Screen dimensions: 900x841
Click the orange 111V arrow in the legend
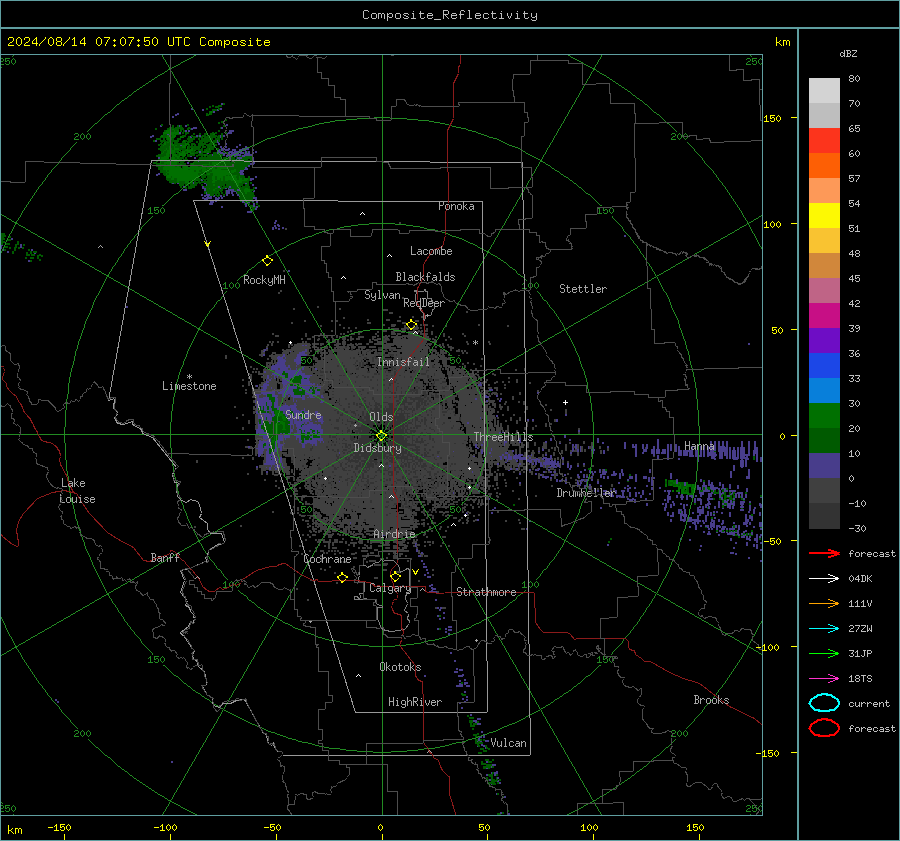point(824,603)
